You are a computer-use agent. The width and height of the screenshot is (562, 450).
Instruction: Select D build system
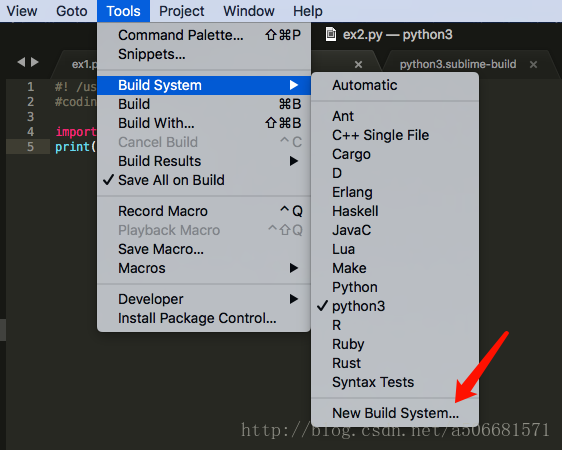(395, 173)
